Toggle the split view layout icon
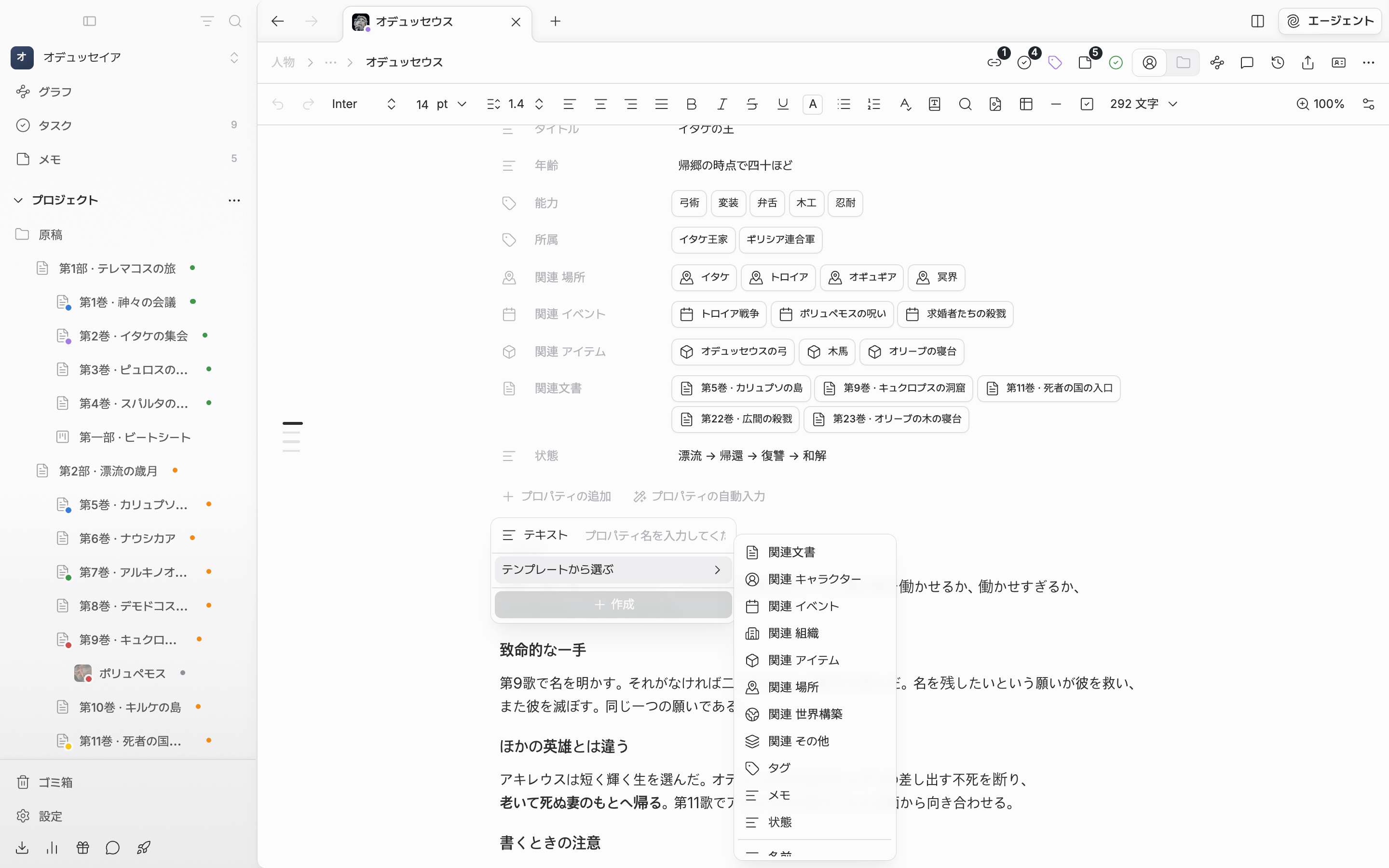Screen dimensions: 1389x868 [1257, 21]
